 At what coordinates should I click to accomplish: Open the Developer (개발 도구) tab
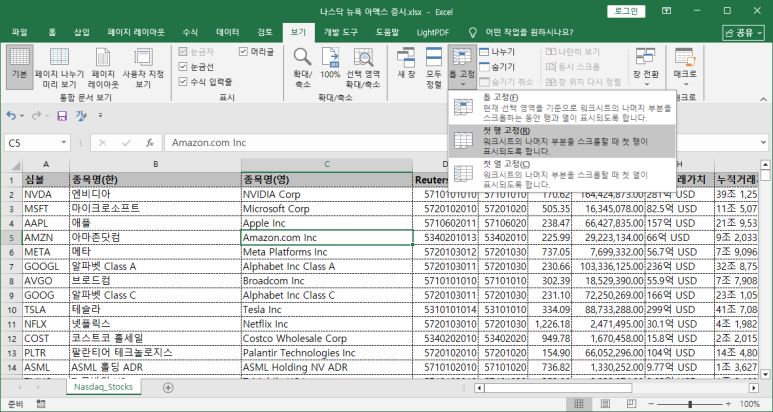341,33
